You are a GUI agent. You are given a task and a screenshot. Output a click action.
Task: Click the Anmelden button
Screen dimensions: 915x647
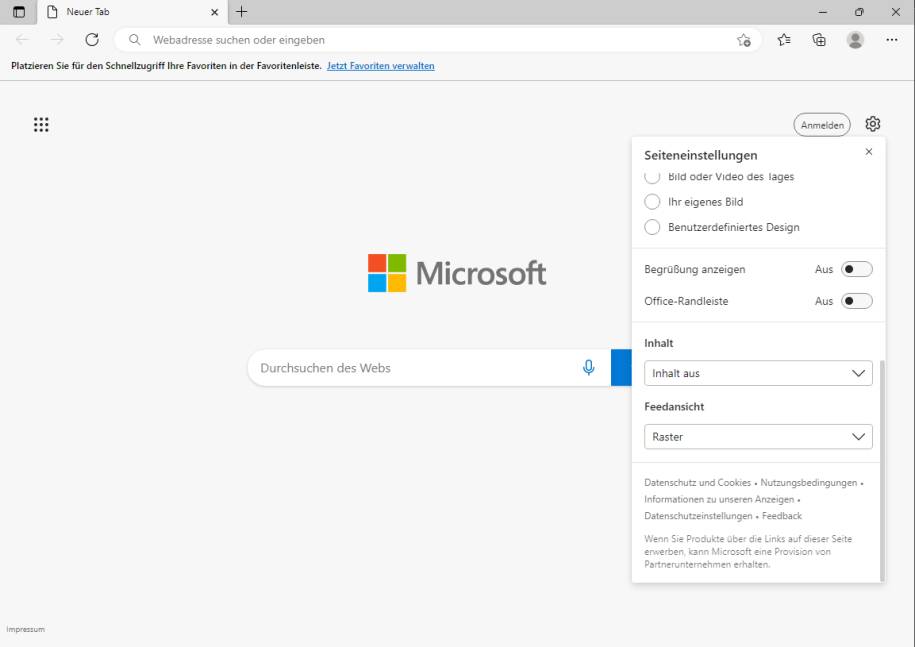821,124
